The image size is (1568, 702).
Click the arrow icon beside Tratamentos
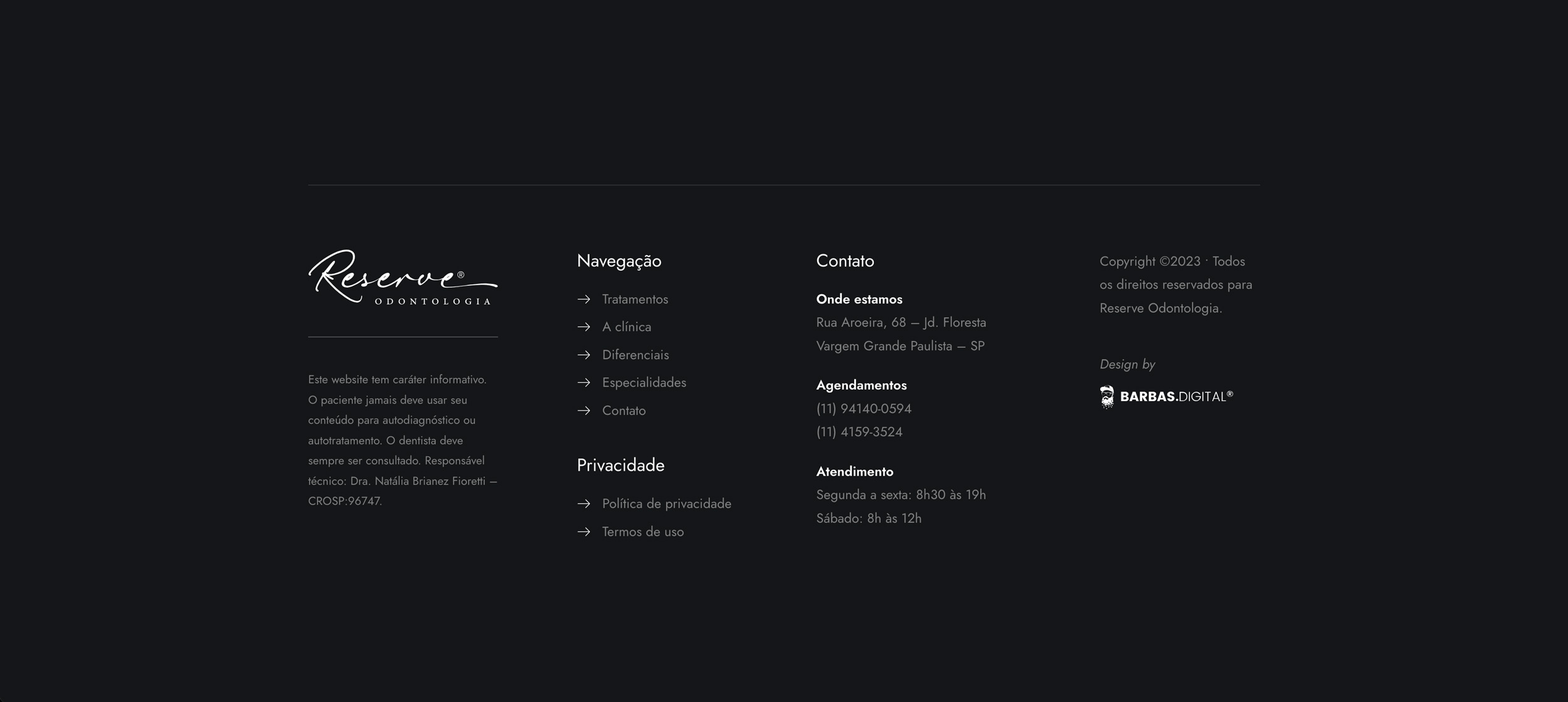(584, 300)
